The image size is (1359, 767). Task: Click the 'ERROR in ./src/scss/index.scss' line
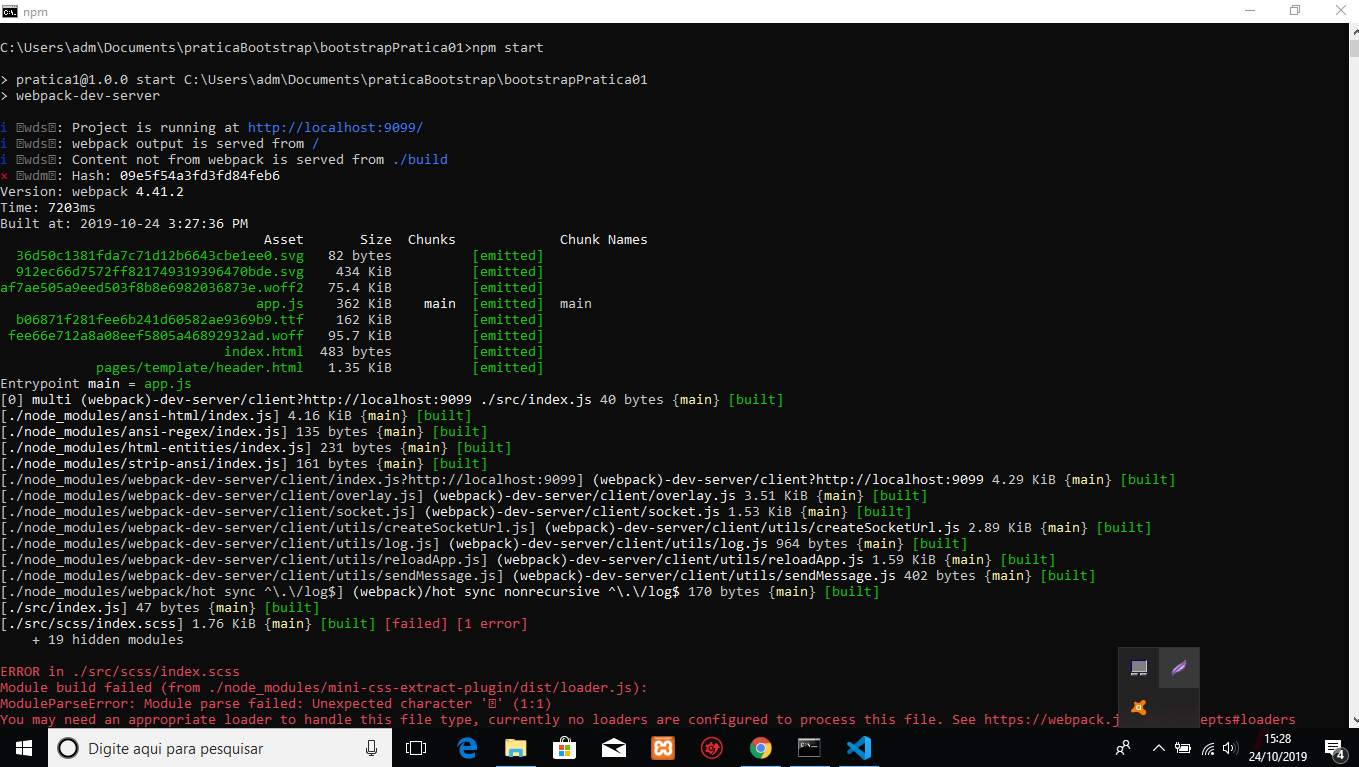click(120, 672)
